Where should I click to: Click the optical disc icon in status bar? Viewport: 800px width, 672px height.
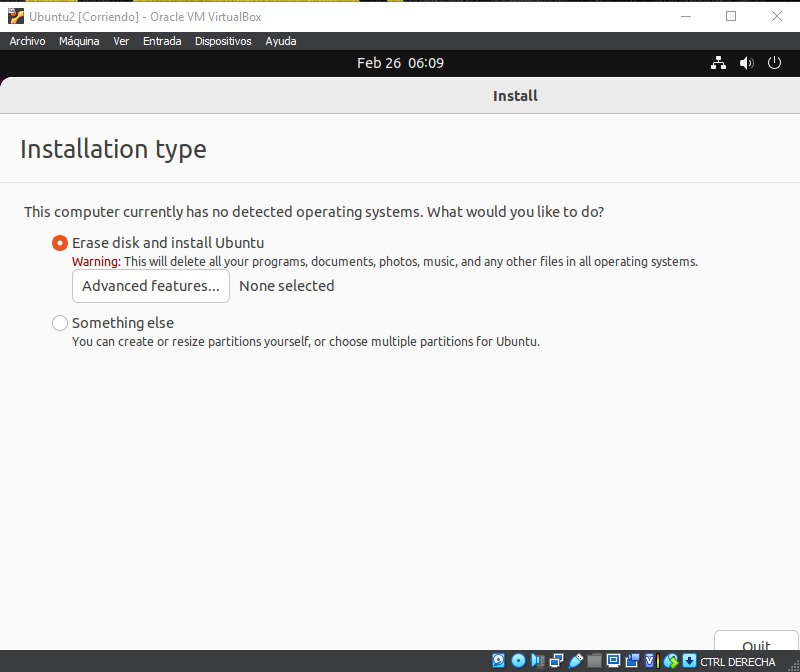(x=518, y=661)
